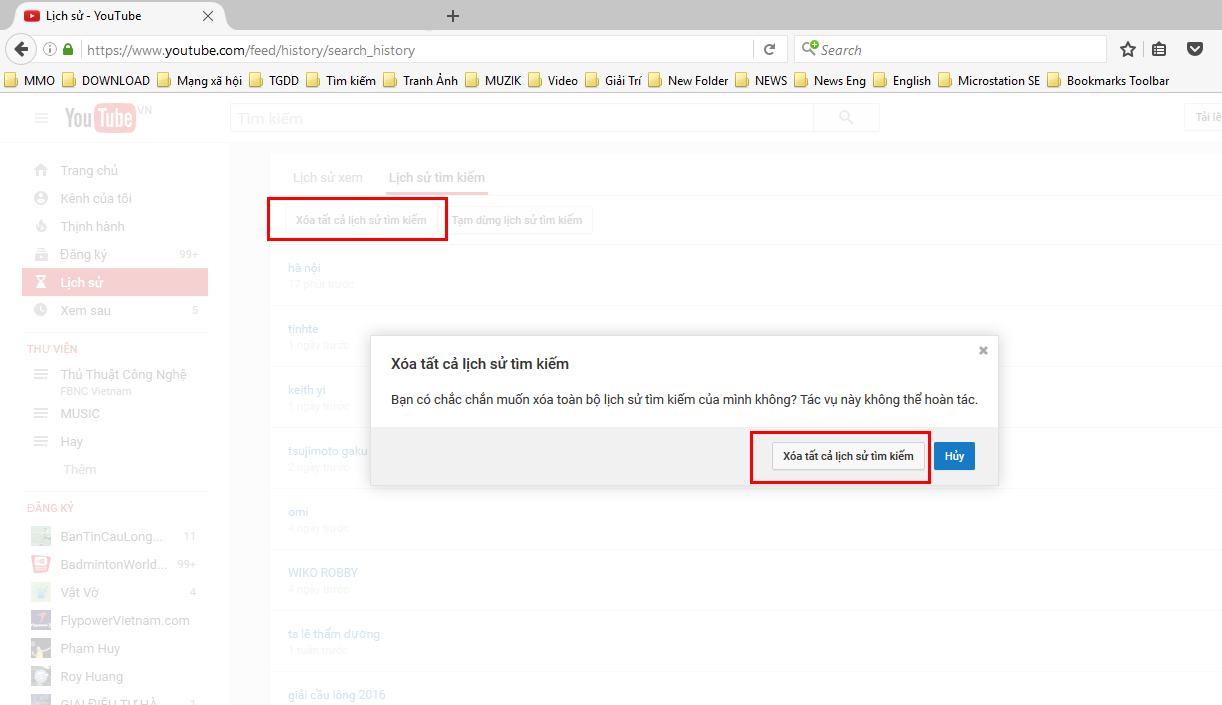Open the English bookmarks folder
This screenshot has width=1222, height=705.
click(902, 80)
